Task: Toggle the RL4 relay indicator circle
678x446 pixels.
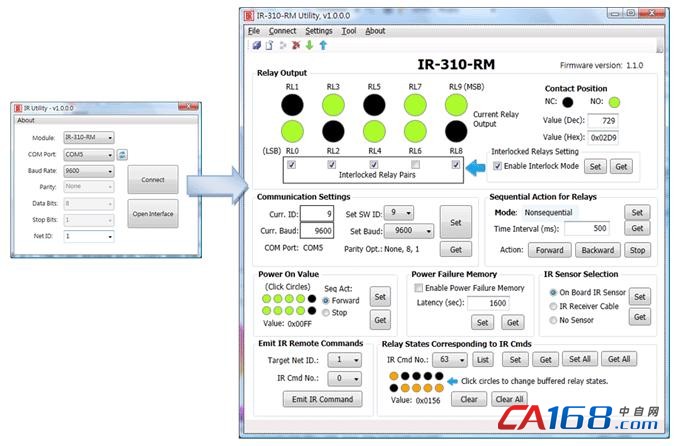Action: click(x=374, y=132)
